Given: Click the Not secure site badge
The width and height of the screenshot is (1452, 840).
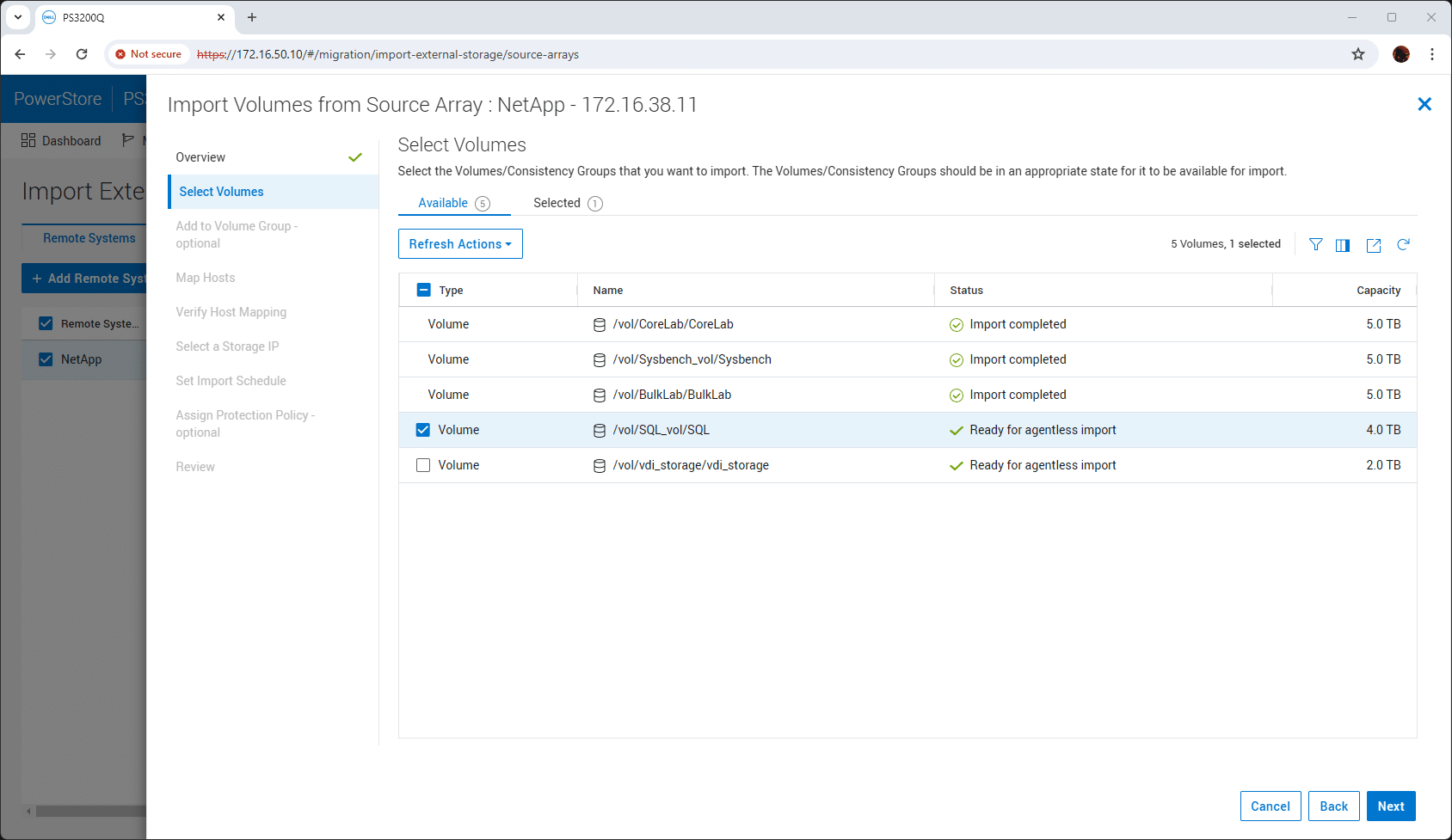Looking at the screenshot, I should [148, 54].
